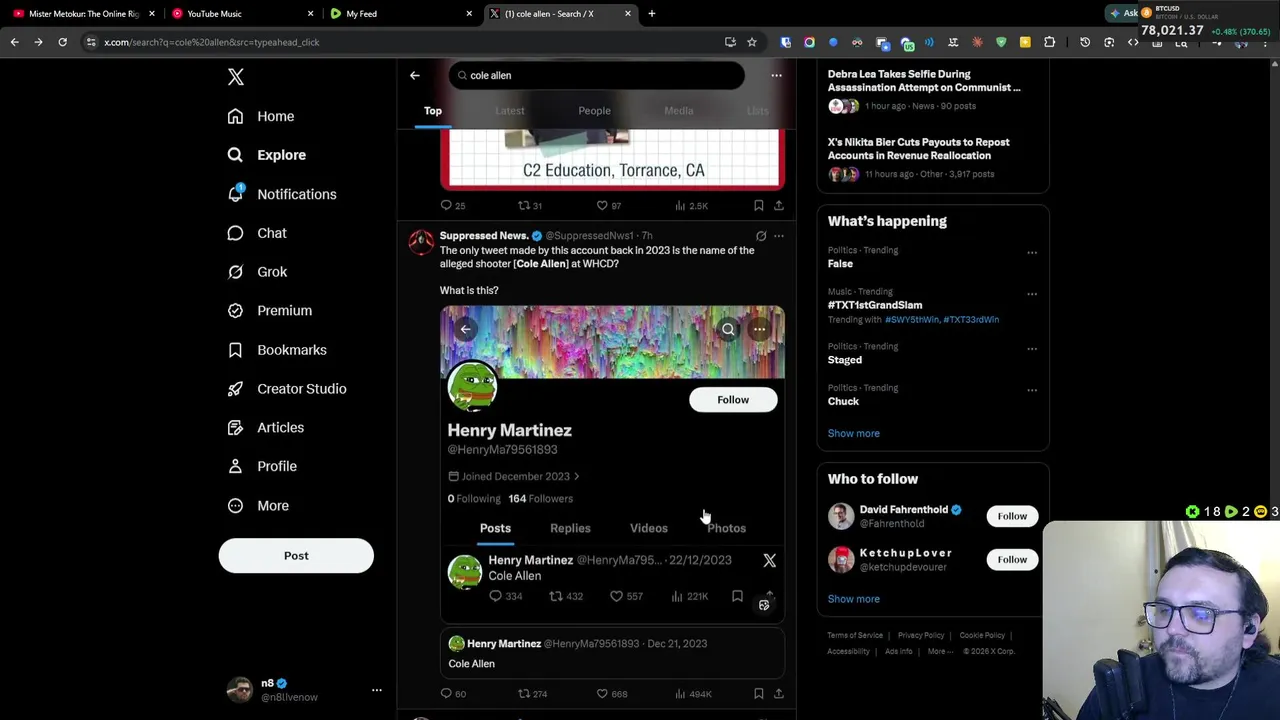Like the post with 97 likes

(609, 205)
